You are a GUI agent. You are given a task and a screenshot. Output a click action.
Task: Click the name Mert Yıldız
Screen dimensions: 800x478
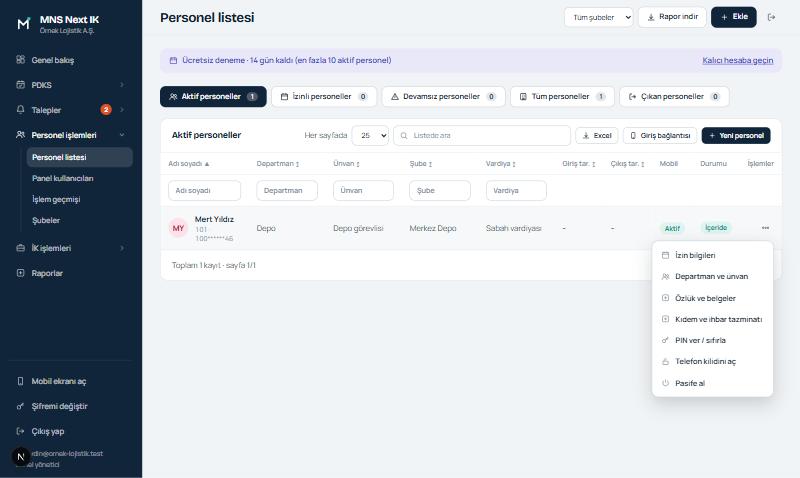pos(214,219)
